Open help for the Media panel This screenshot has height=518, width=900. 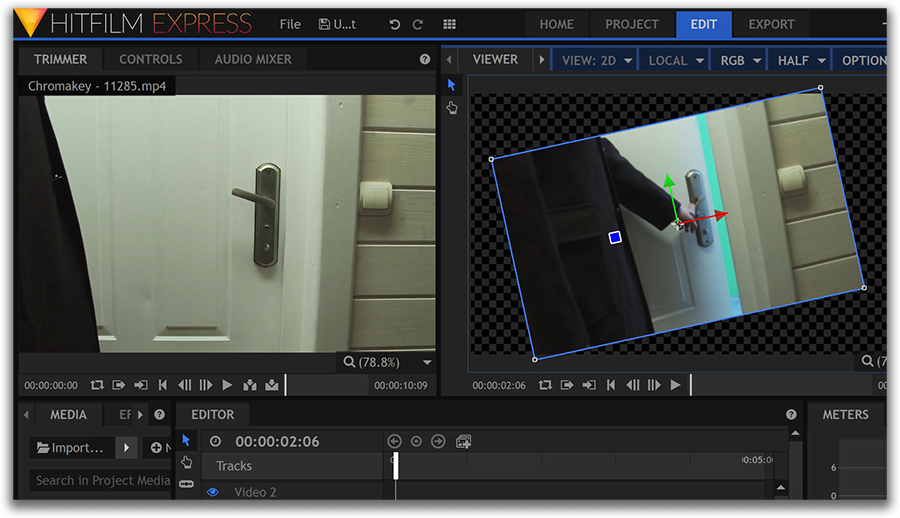(x=160, y=415)
